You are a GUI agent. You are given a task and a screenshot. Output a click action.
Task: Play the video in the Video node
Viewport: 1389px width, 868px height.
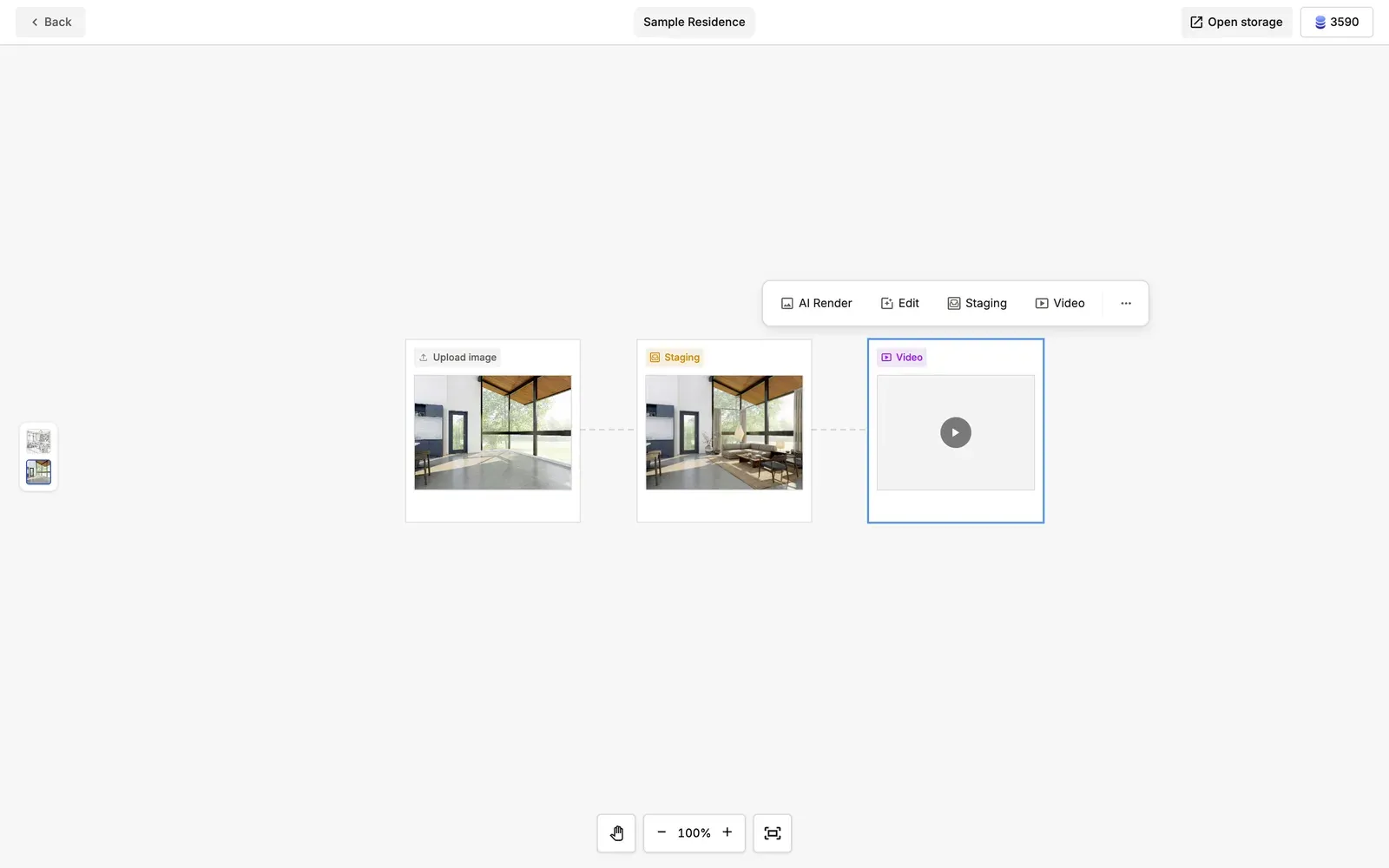[955, 432]
